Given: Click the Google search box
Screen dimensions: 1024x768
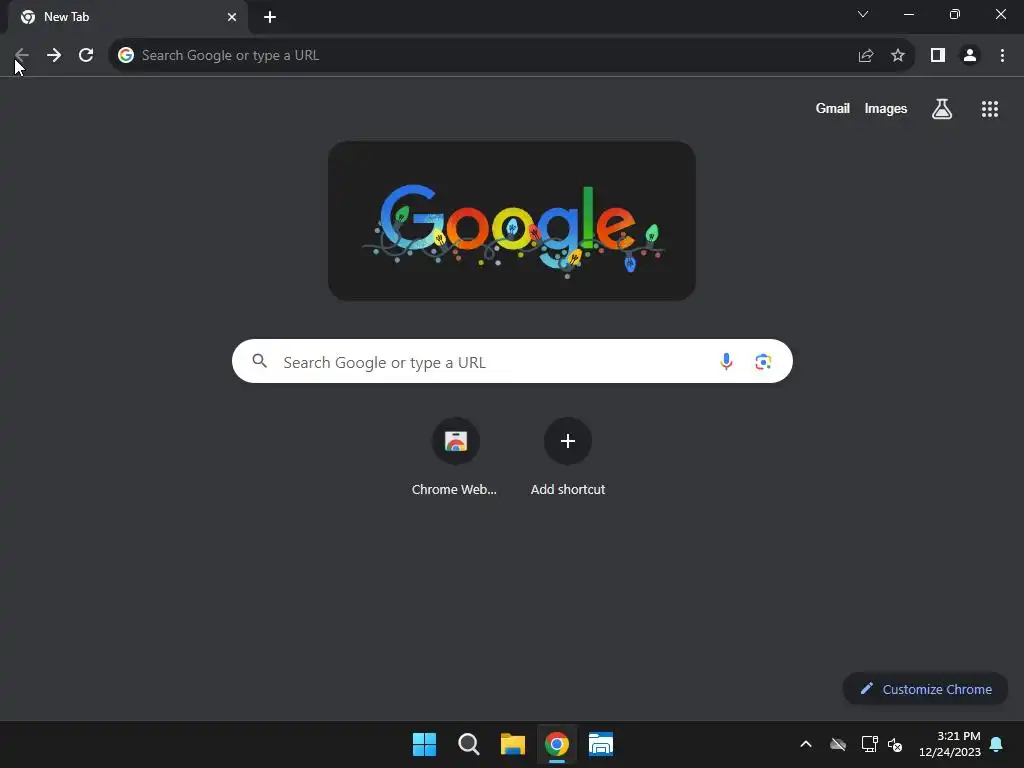Looking at the screenshot, I should tap(512, 361).
